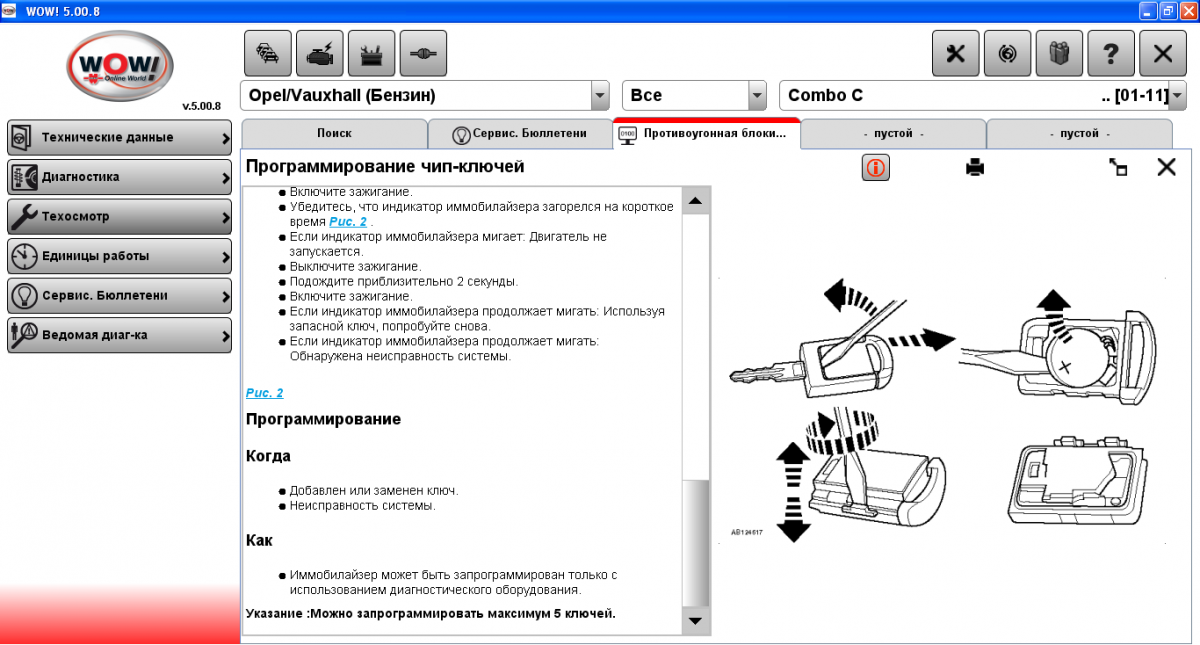The height and width of the screenshot is (645, 1200).
Task: Open vehicle selection with the cars icon
Action: [268, 53]
